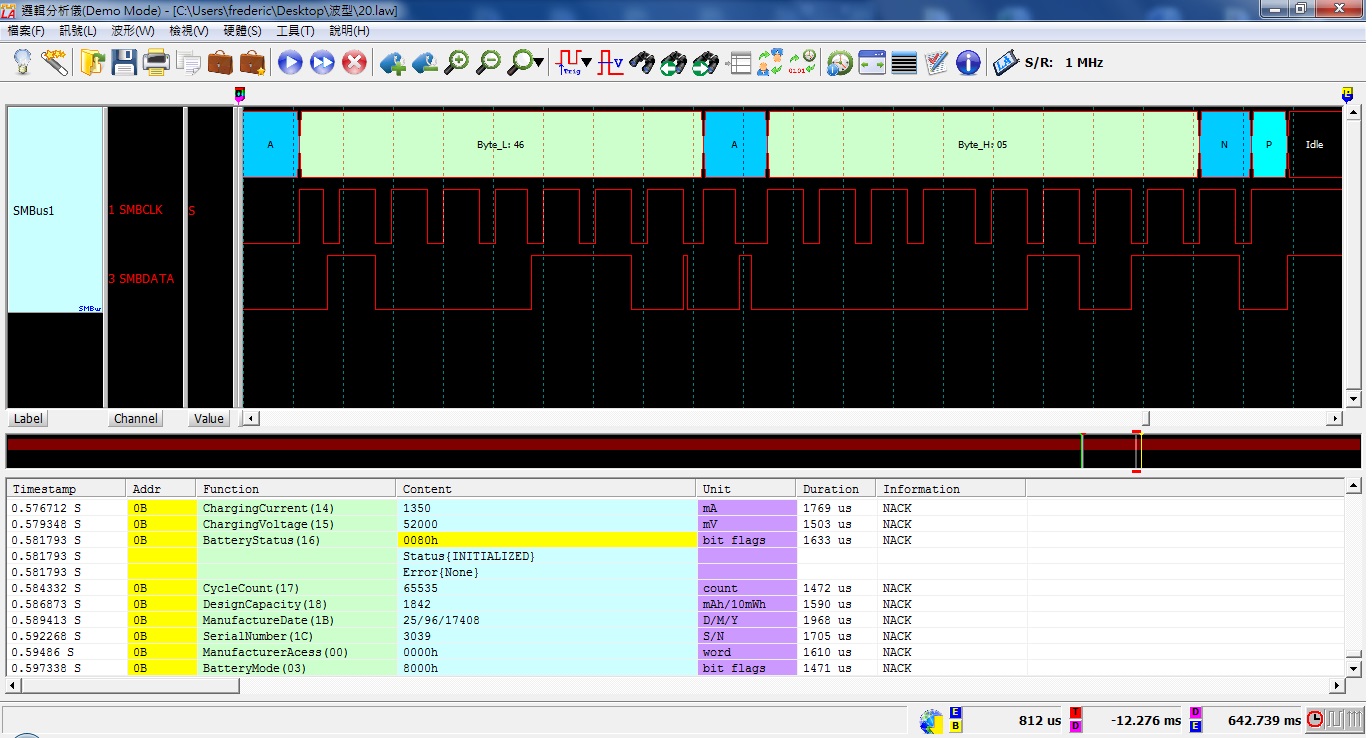Click the waveform overview red bar
Image resolution: width=1372 pixels, height=738 pixels.
(x=683, y=443)
